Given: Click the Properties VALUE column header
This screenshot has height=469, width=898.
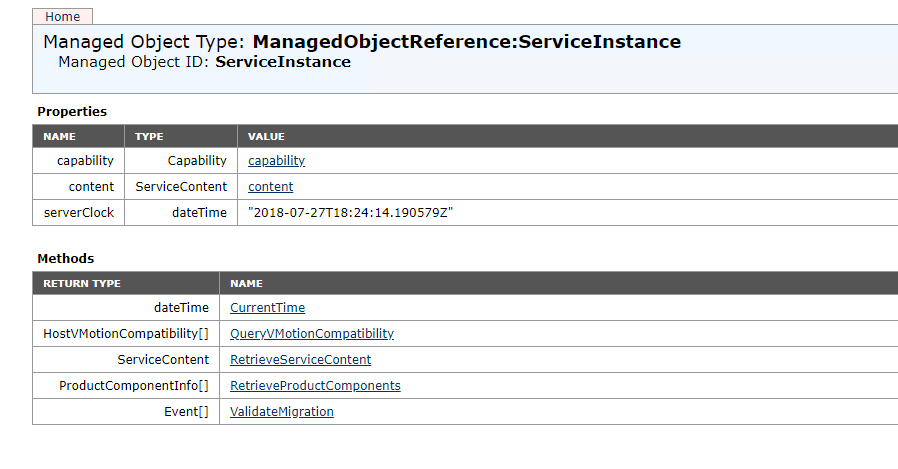Looking at the screenshot, I should click(x=568, y=136).
